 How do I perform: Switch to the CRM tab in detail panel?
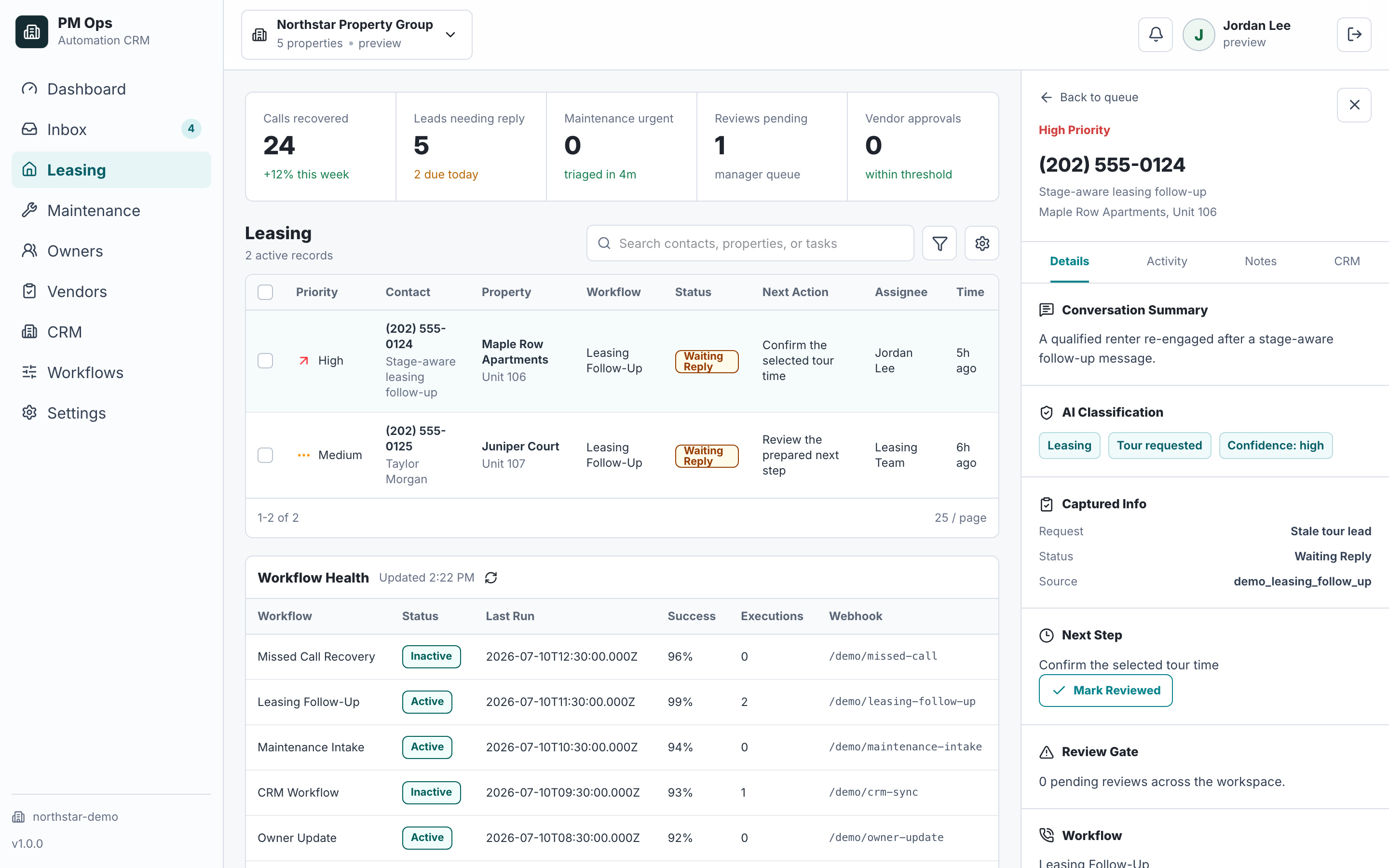(1347, 261)
